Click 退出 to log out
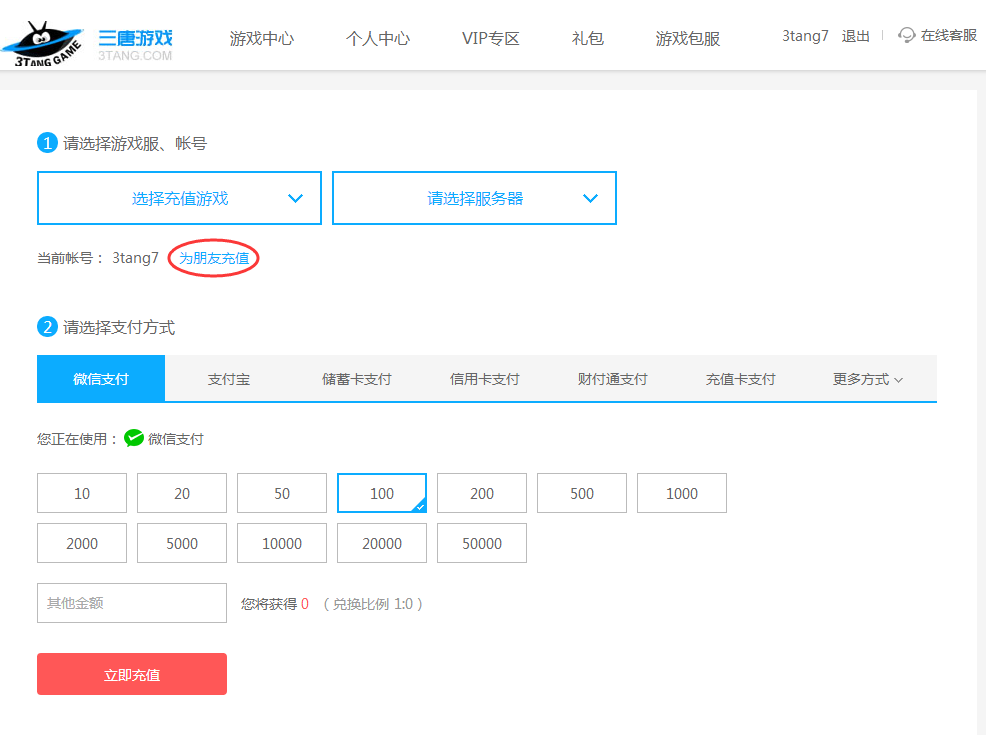The image size is (986, 735). pyautogui.click(x=855, y=36)
